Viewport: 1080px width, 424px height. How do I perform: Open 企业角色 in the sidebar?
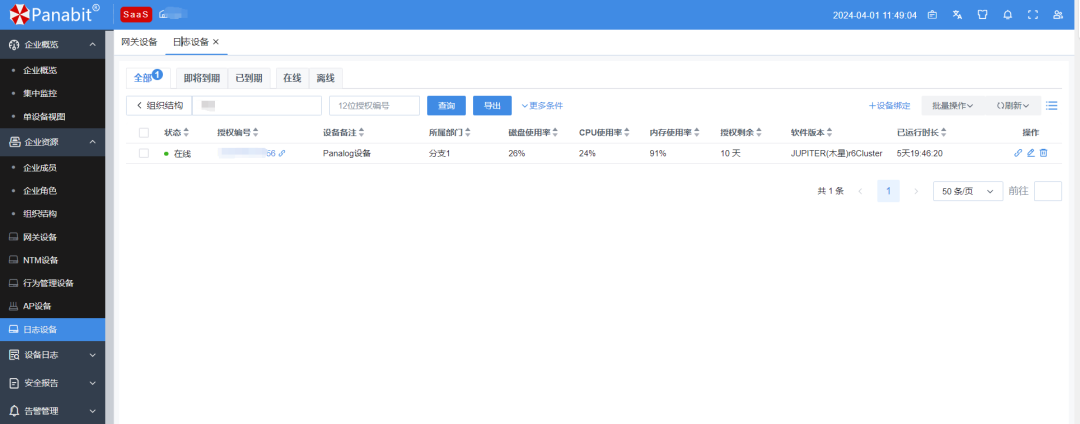click(x=52, y=191)
